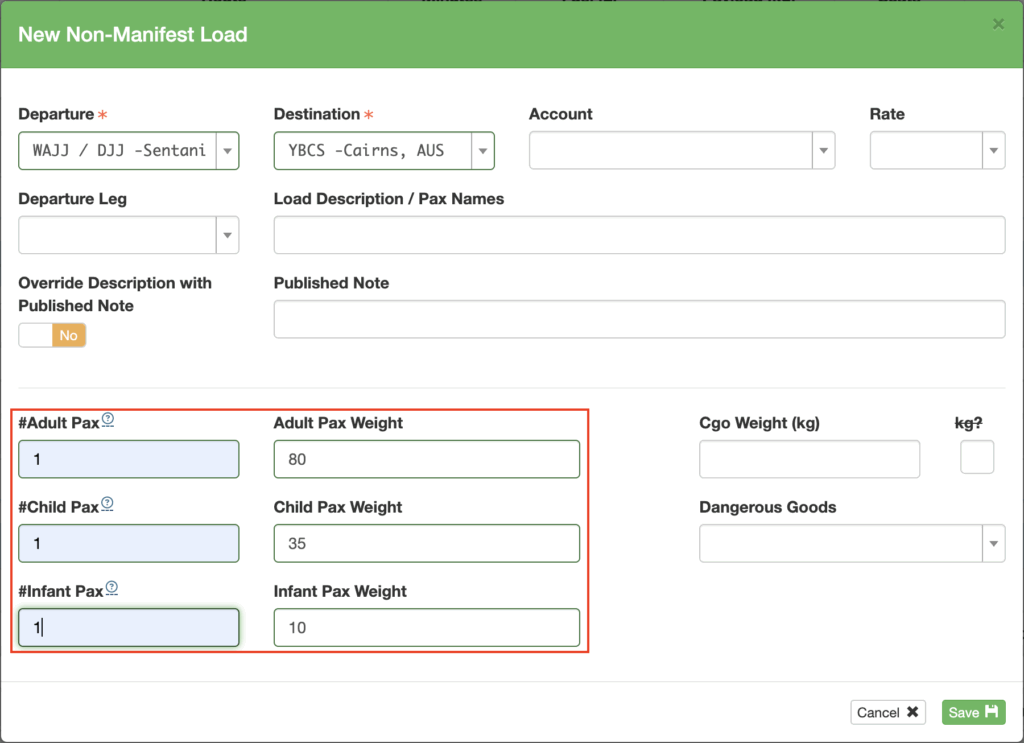This screenshot has height=743, width=1024.
Task: Click the Adult Pax help icon
Action: click(x=108, y=420)
